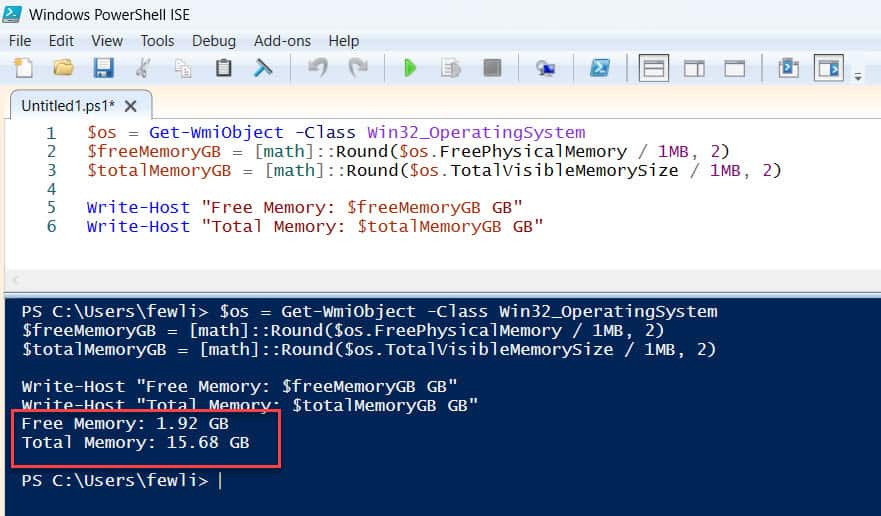The width and height of the screenshot is (881, 516).
Task: Click Get-WmiObject on script line 1
Action: (x=216, y=133)
